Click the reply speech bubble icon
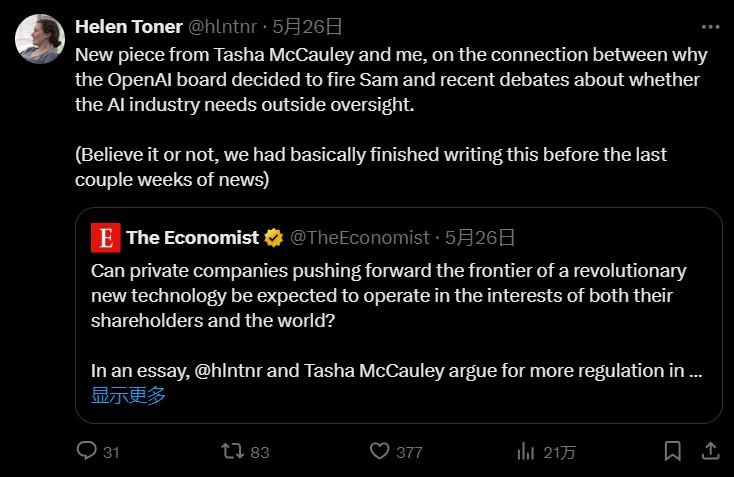Image resolution: width=734 pixels, height=477 pixels. coord(87,451)
